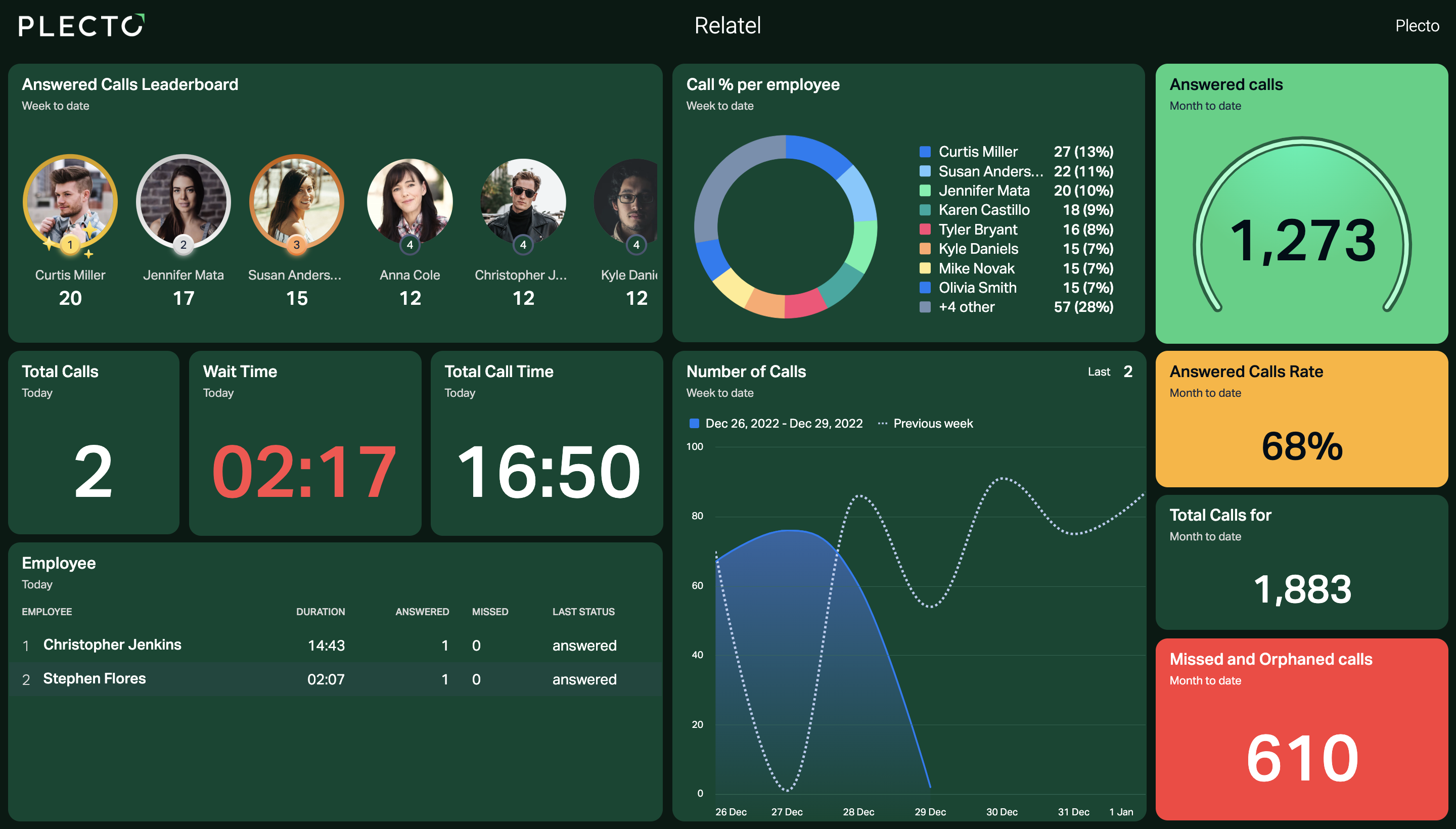Sort by the DURATION column header
1456x829 pixels.
point(321,612)
